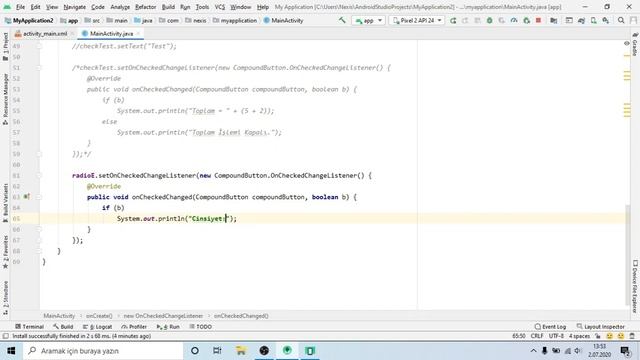Image resolution: width=640 pixels, height=360 pixels.
Task: Click the onCreate() editor breadcrumb
Action: coord(99,316)
